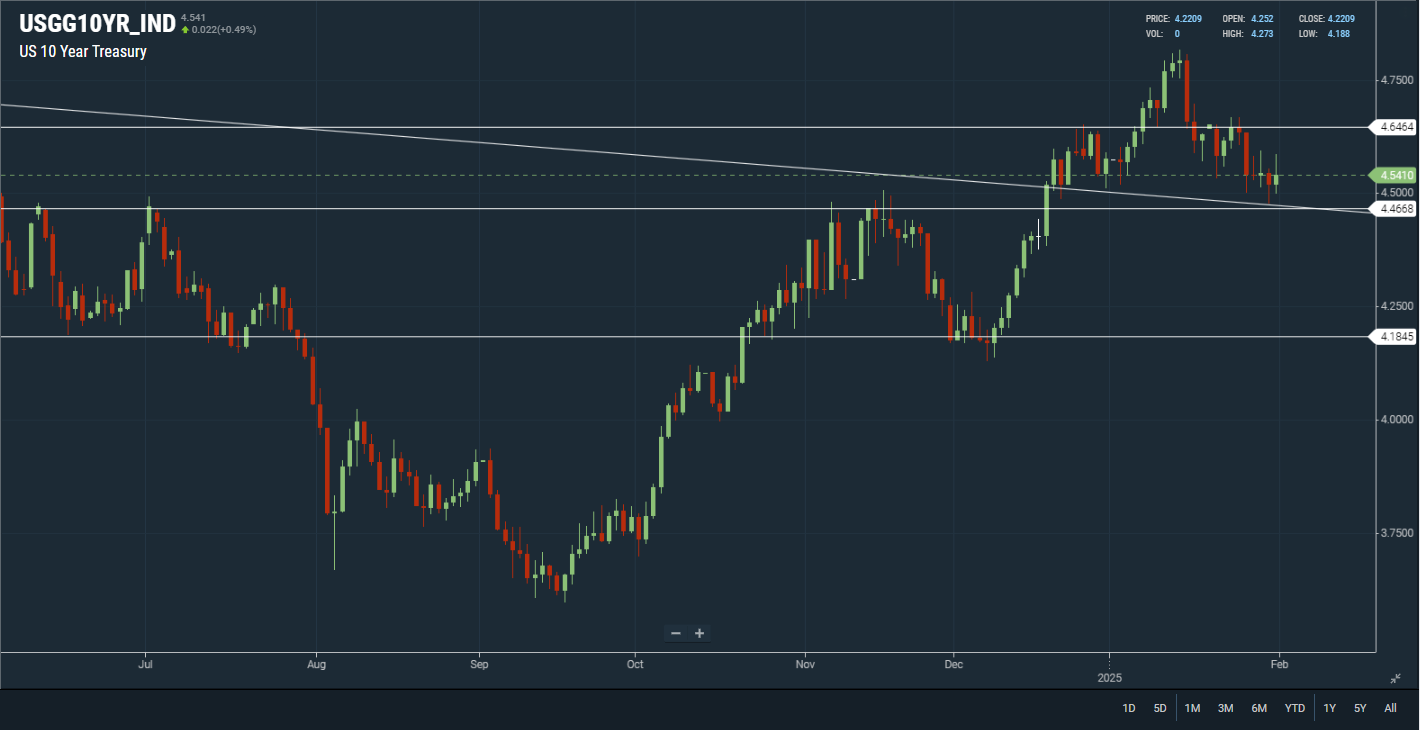Click the US 10 Year Treasury label
The height and width of the screenshot is (730, 1420).
click(x=83, y=52)
